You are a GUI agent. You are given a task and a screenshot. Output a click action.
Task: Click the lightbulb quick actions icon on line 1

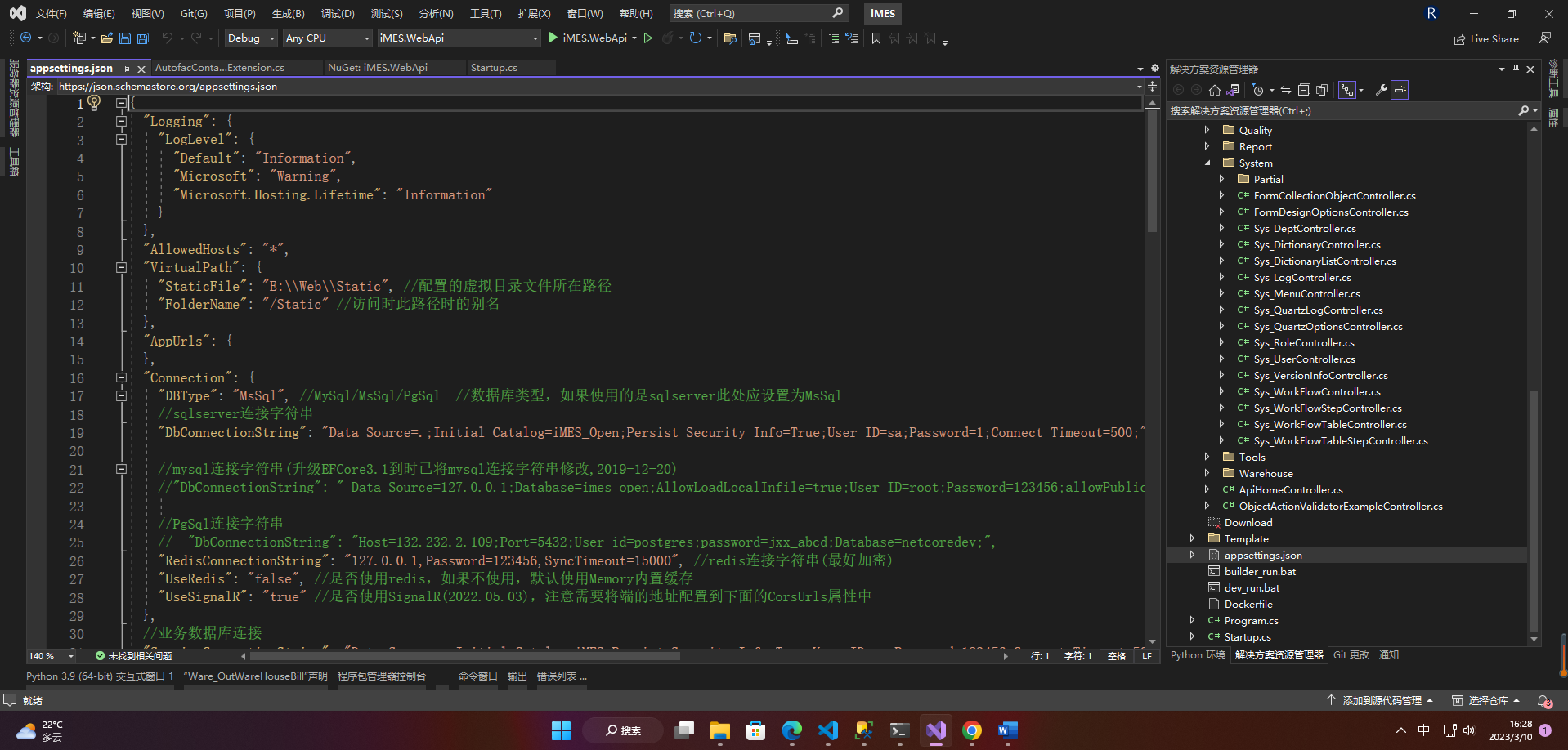[94, 102]
